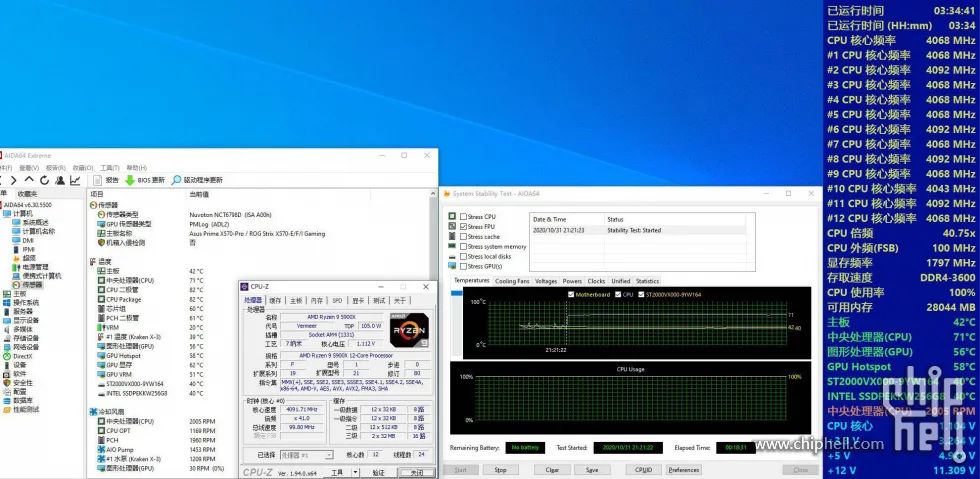Click Save in System Stability Test
Image resolution: width=980 pixels, height=479 pixels.
(591, 470)
